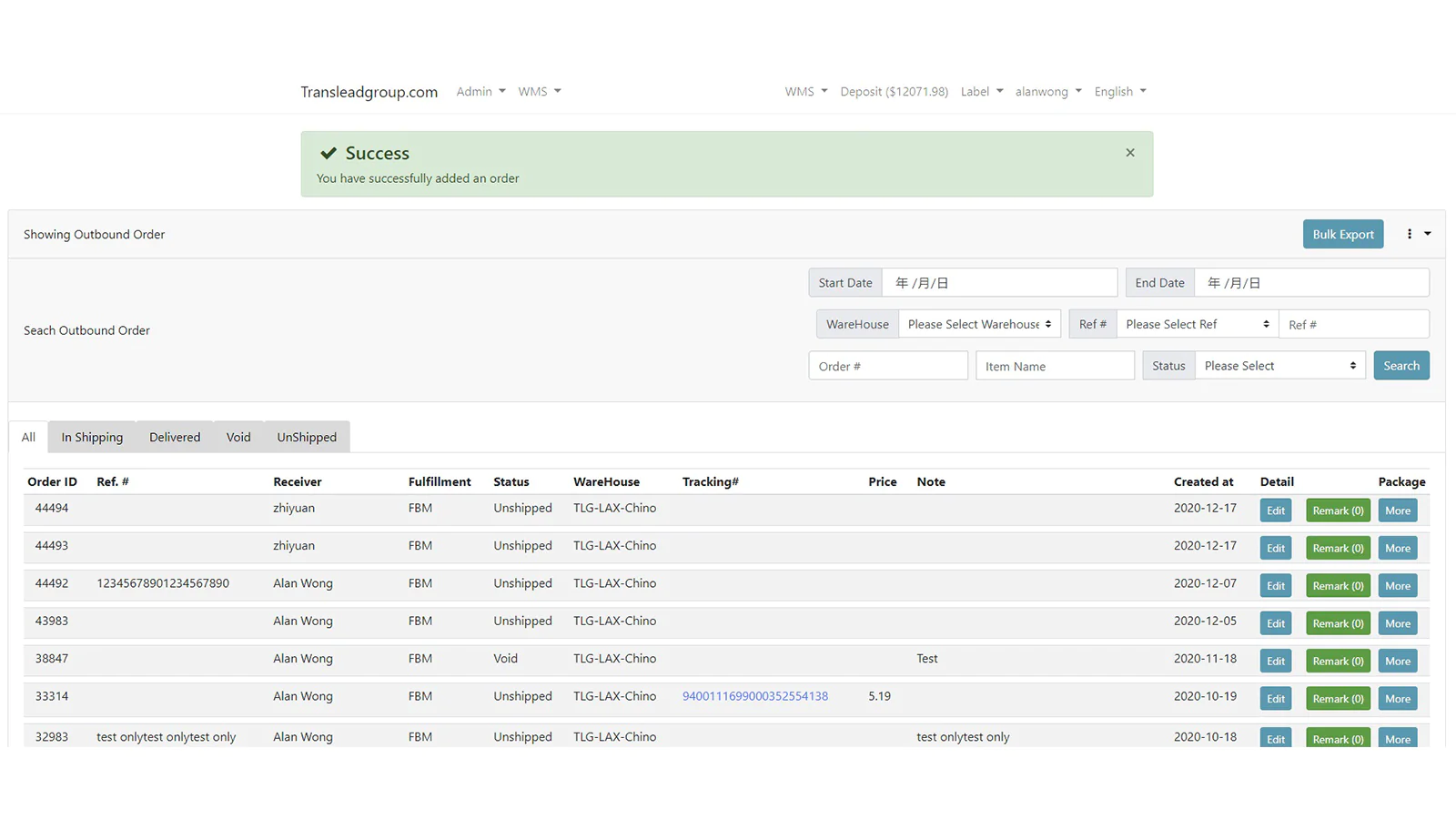This screenshot has height=819, width=1456.
Task: Click the Start Date field
Action: pos(998,283)
